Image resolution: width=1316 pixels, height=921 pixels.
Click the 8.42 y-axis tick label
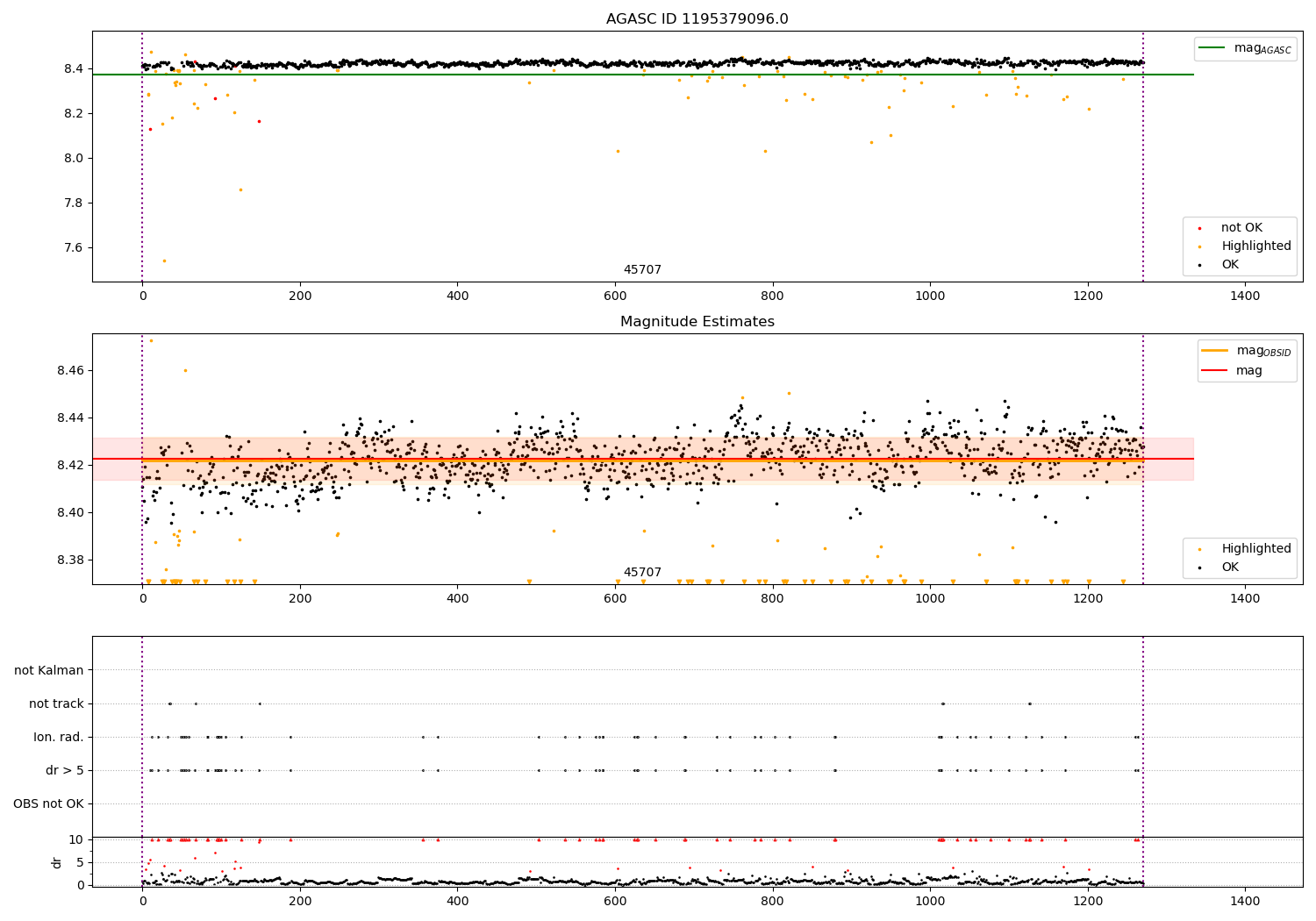pos(70,466)
